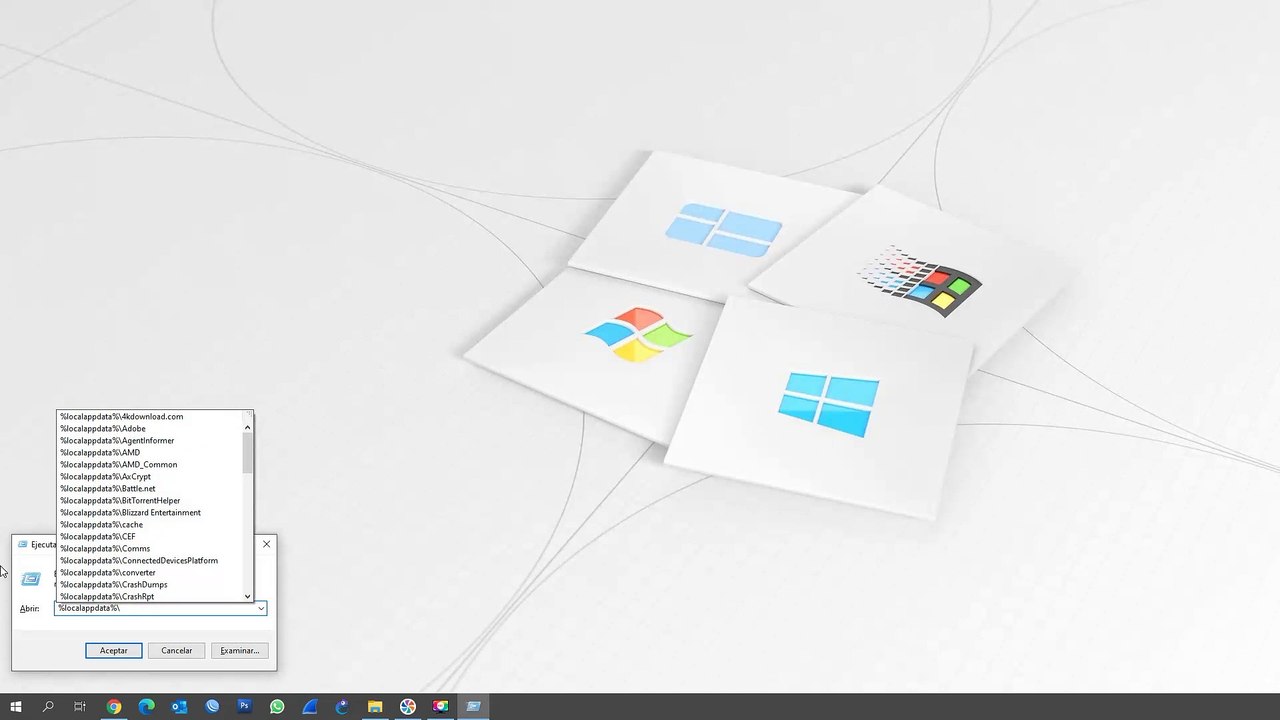Click the Run dialog taskbar icon

[x=473, y=707]
